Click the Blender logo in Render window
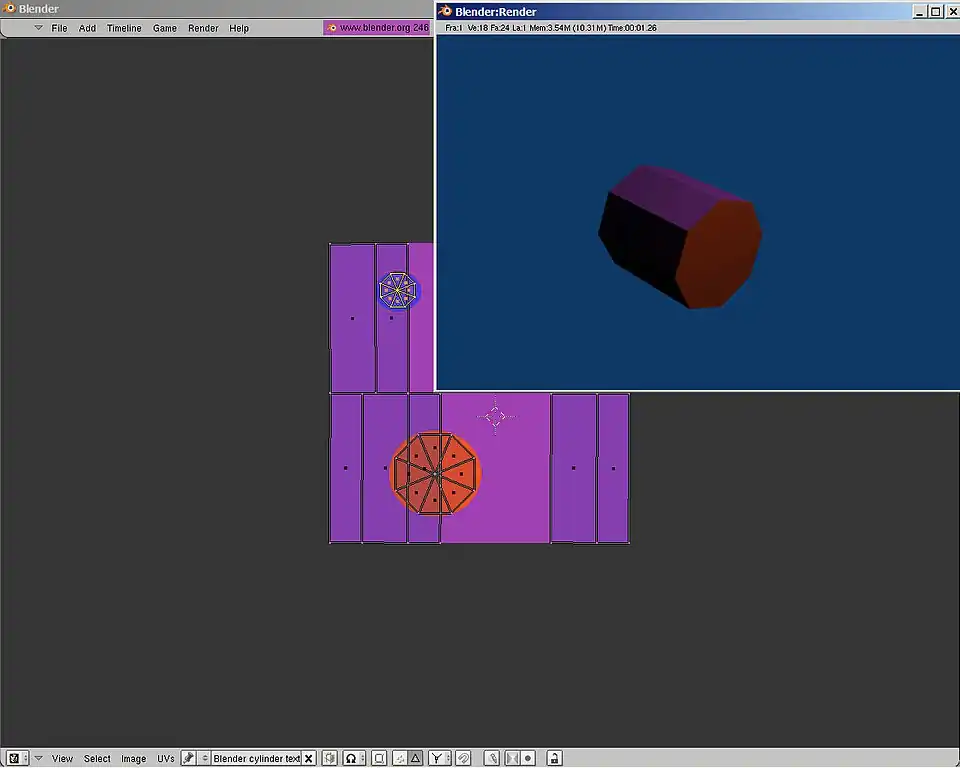This screenshot has height=768, width=960. (x=445, y=11)
